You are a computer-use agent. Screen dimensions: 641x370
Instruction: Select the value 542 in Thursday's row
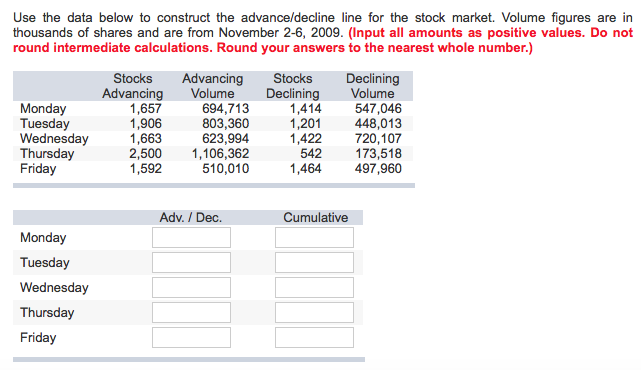tap(311, 154)
